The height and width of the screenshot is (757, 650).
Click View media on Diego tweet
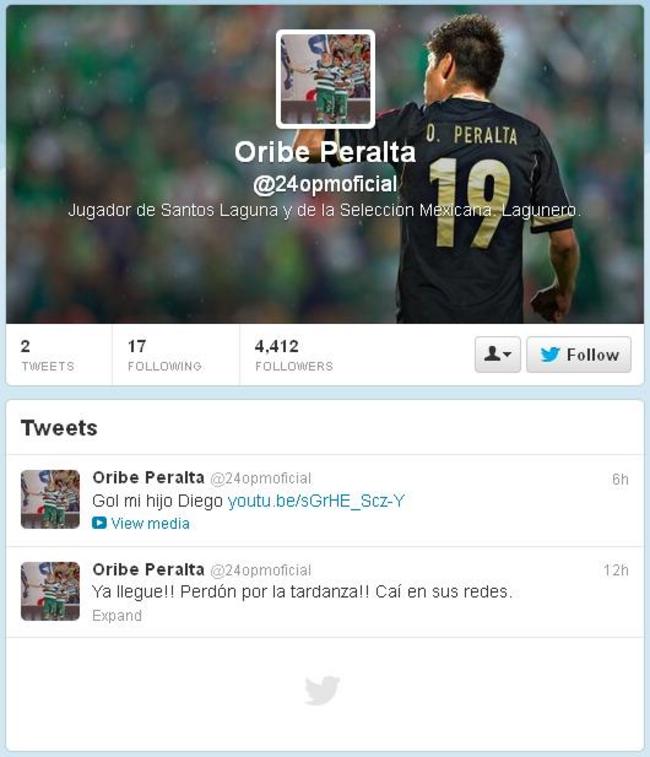pos(150,523)
